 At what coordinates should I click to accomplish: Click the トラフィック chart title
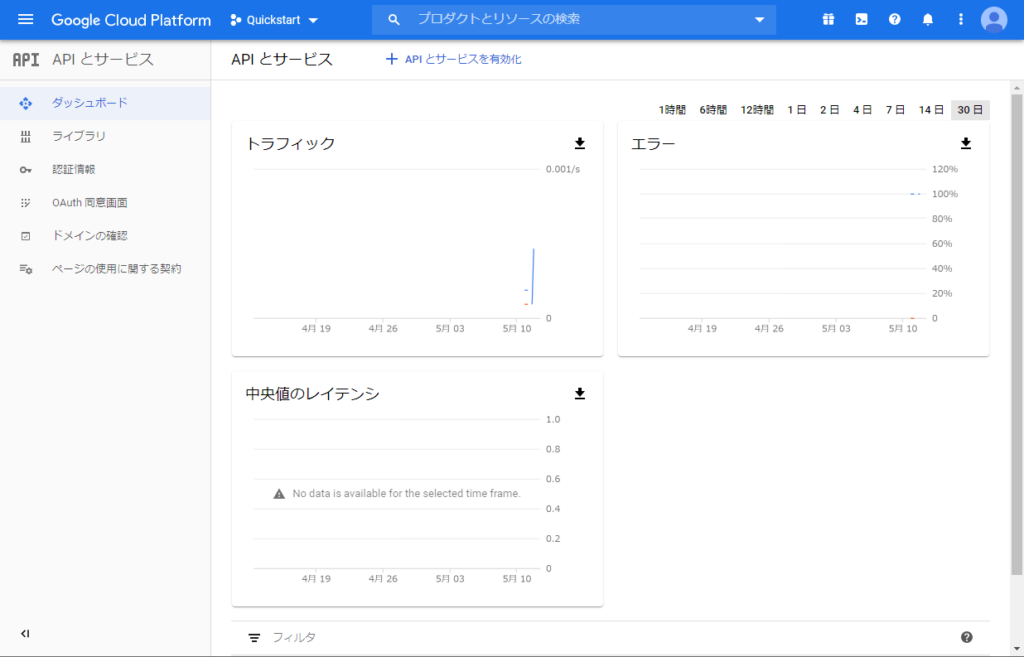(x=290, y=144)
